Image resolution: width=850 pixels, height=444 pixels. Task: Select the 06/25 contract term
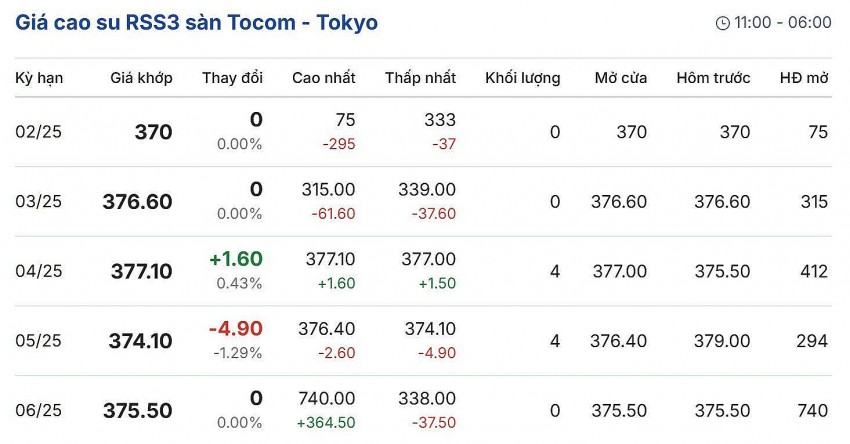click(x=38, y=411)
